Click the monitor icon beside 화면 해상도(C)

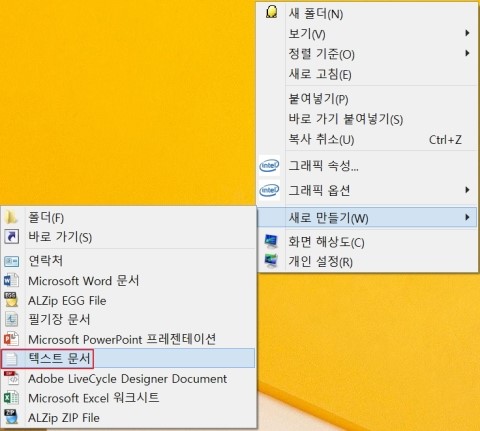271,241
